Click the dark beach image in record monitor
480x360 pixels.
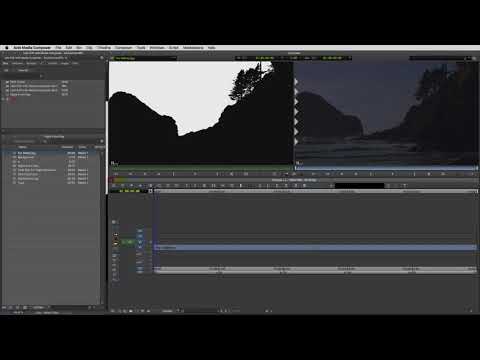point(386,112)
